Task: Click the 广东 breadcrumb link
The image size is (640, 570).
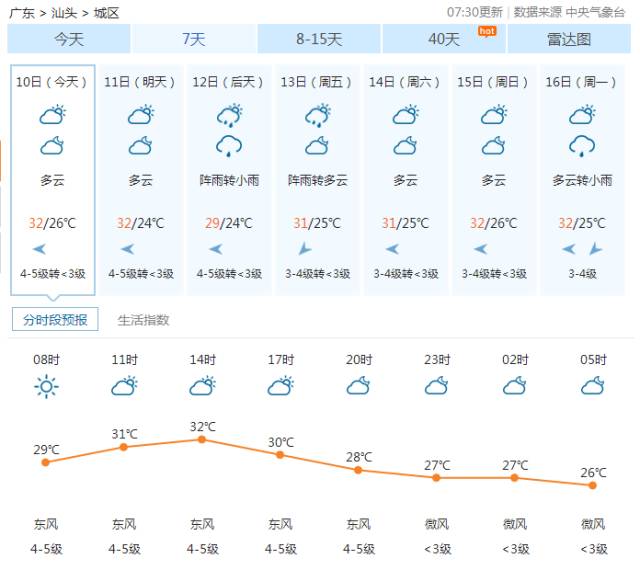Action: click(22, 13)
